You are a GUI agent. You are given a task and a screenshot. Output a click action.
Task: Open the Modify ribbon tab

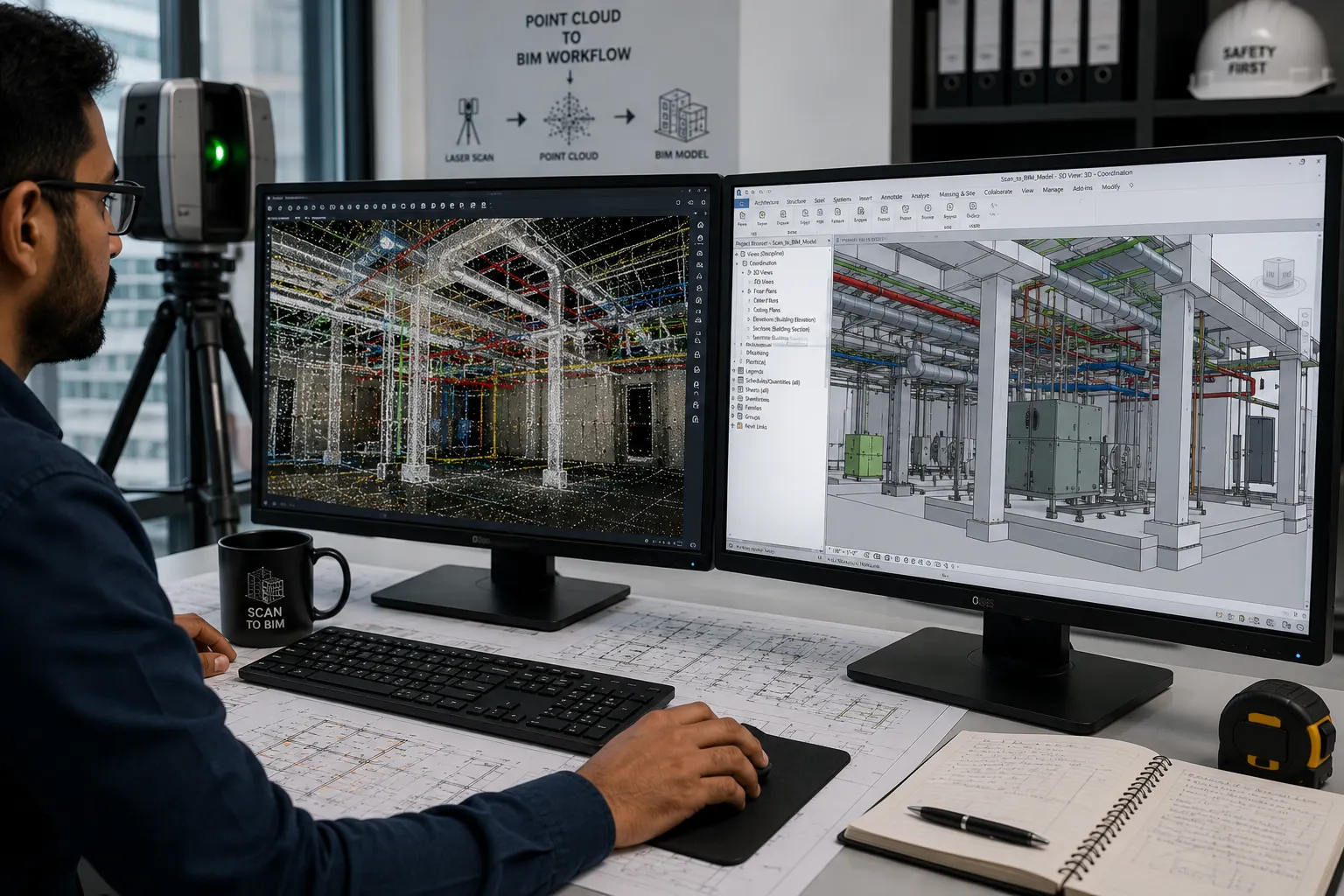(x=1110, y=186)
